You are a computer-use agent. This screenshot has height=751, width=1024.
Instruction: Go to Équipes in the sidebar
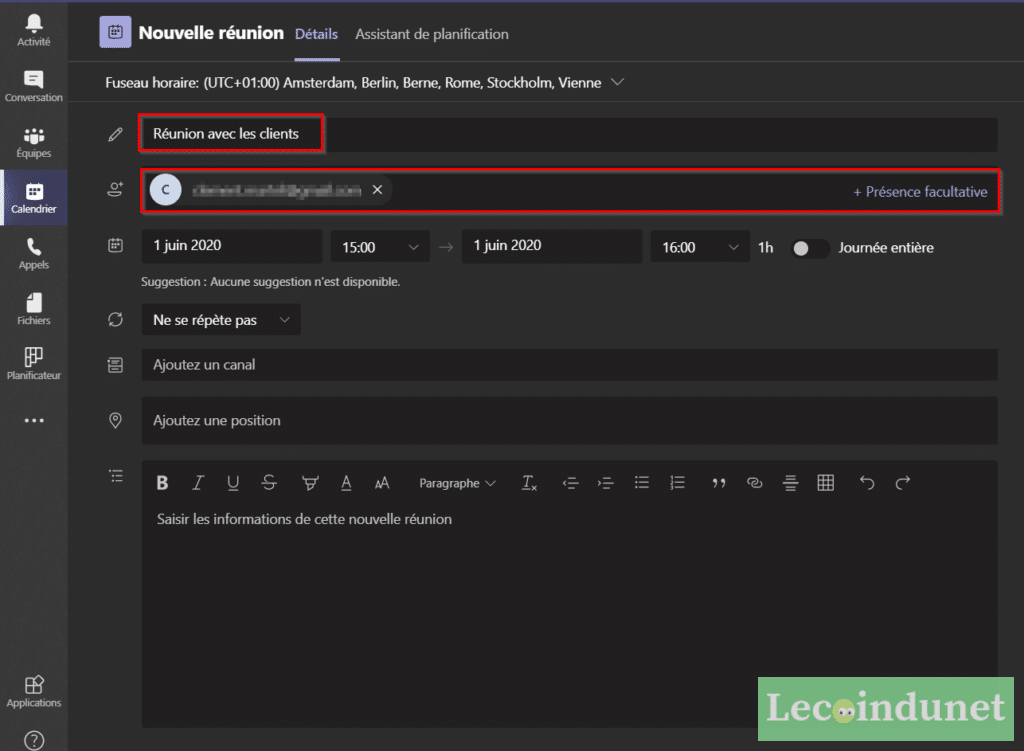[33, 142]
